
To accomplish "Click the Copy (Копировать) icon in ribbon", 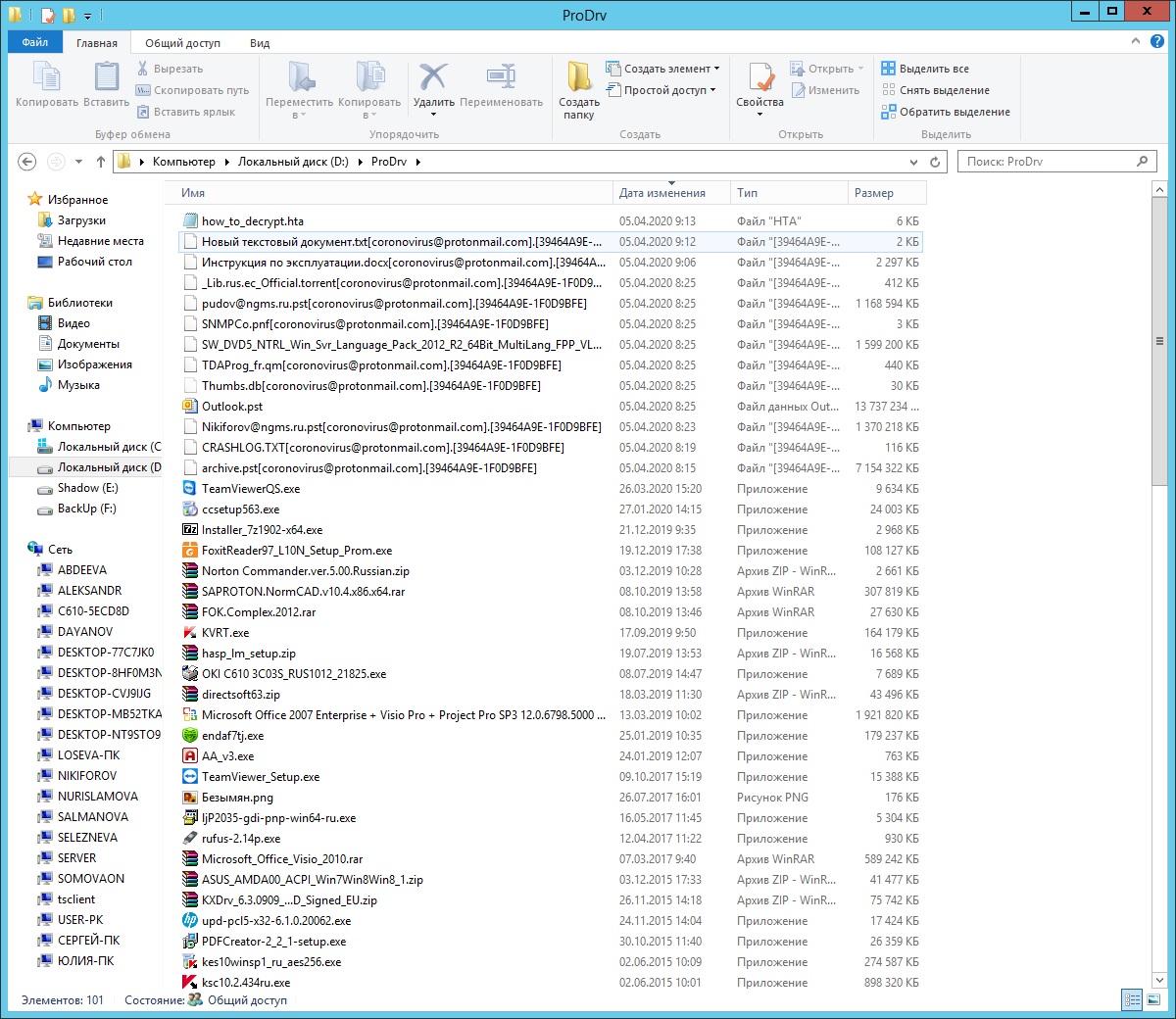I will pos(46,78).
